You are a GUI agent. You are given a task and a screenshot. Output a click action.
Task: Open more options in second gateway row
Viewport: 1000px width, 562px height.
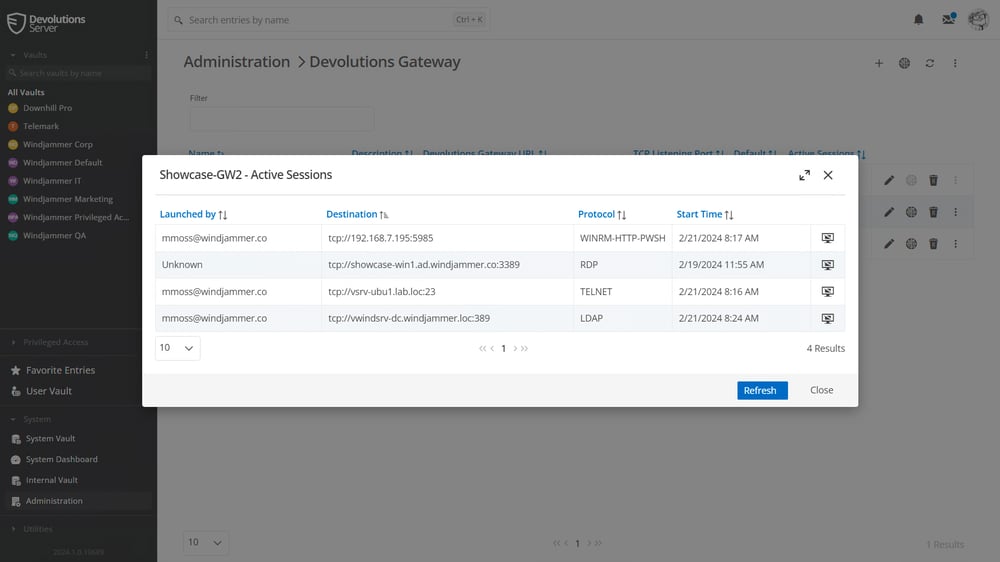coord(955,212)
